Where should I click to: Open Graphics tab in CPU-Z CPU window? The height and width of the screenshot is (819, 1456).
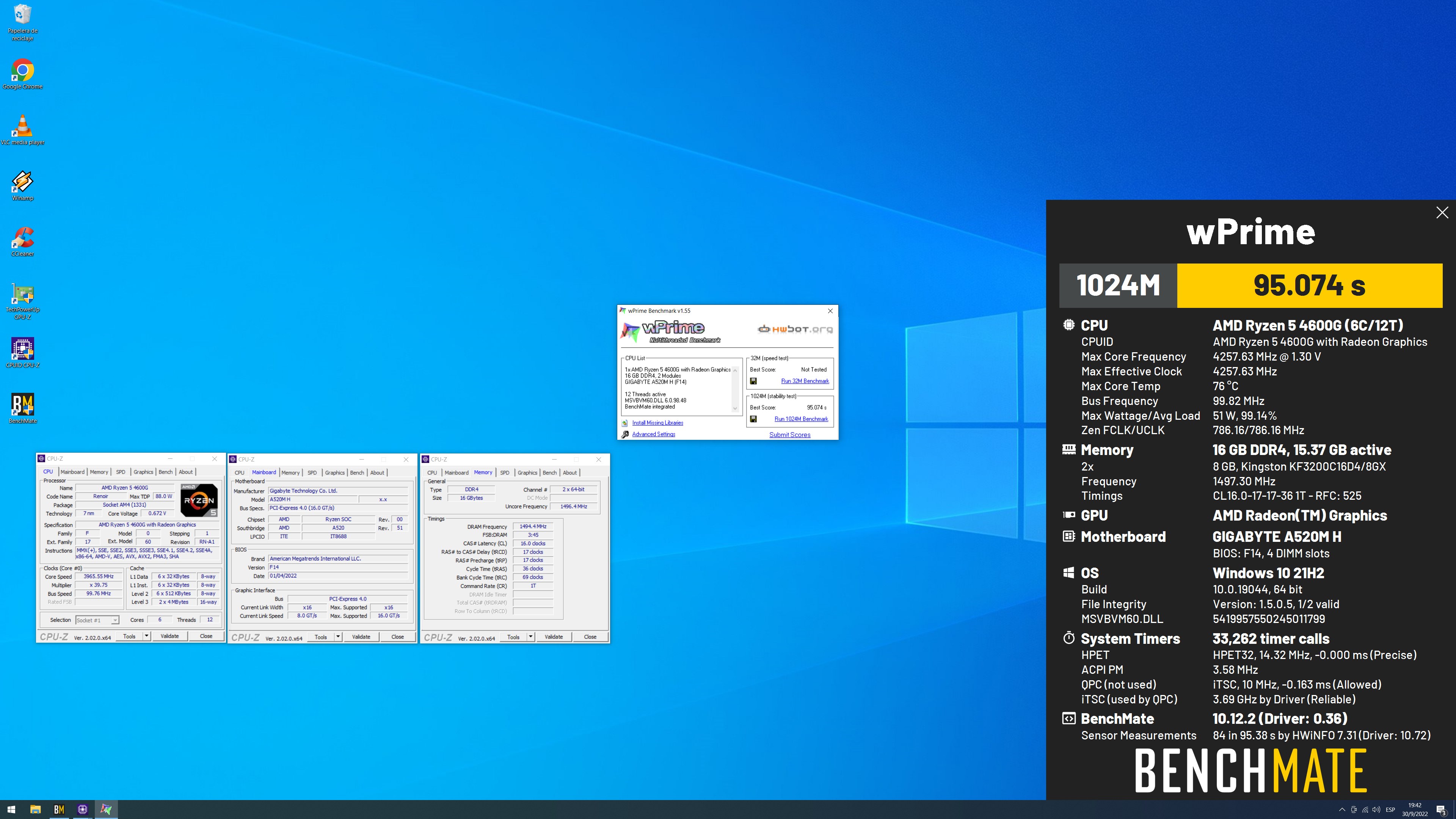(143, 472)
